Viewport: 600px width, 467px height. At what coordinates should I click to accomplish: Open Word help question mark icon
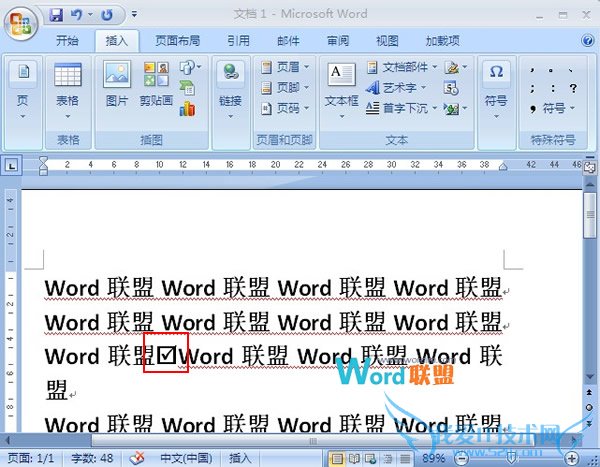[587, 40]
